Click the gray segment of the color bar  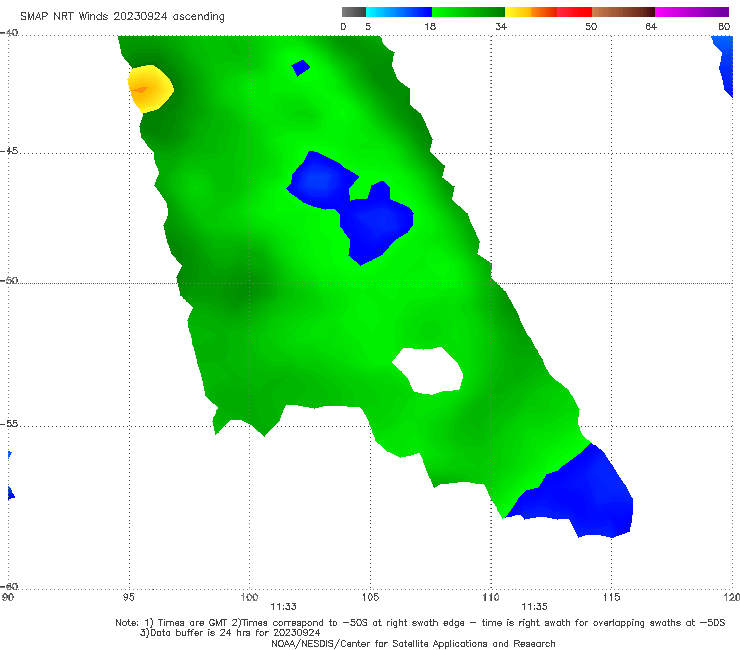pos(353,12)
